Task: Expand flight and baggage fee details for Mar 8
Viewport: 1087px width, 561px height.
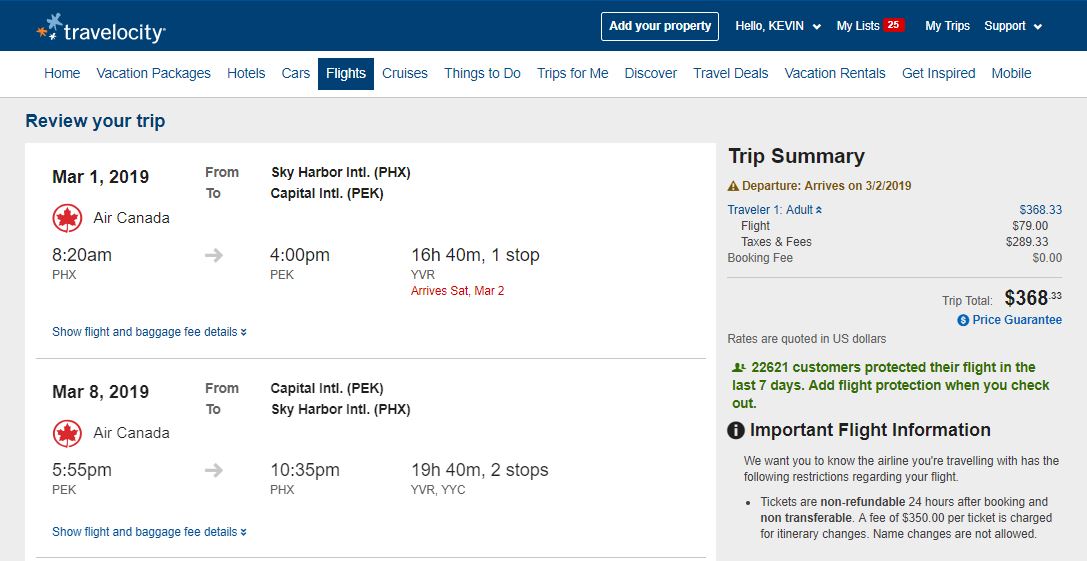Action: 149,532
